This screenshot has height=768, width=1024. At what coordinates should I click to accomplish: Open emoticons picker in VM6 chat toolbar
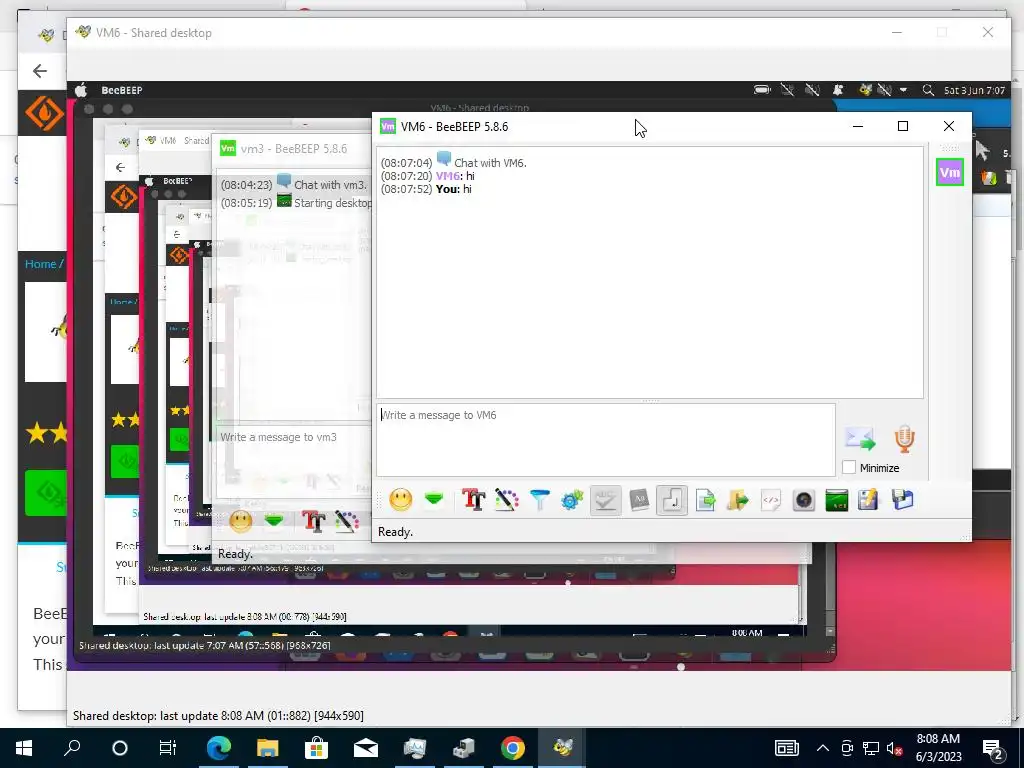401,500
